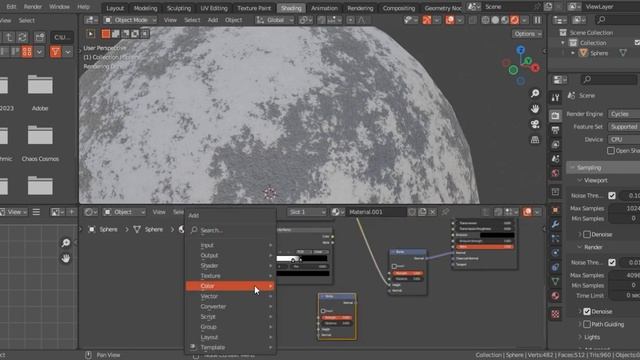Open the Texture submenu in Add menu
This screenshot has height=360, width=640.
(230, 276)
